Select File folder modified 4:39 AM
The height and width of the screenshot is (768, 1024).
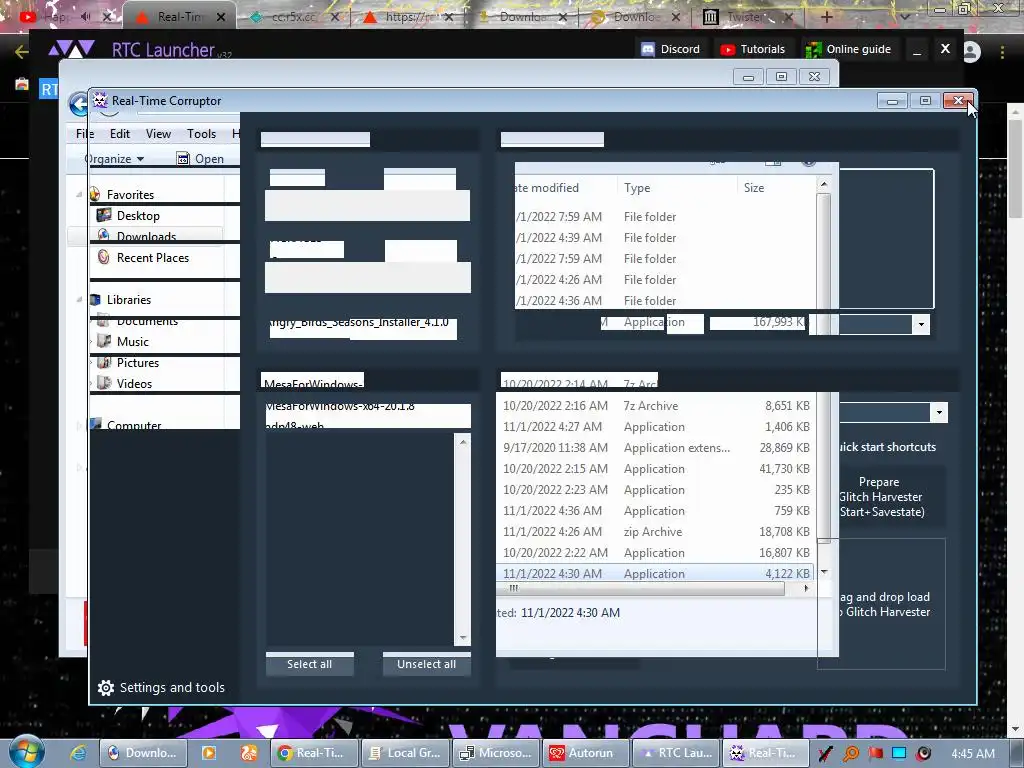(x=665, y=238)
